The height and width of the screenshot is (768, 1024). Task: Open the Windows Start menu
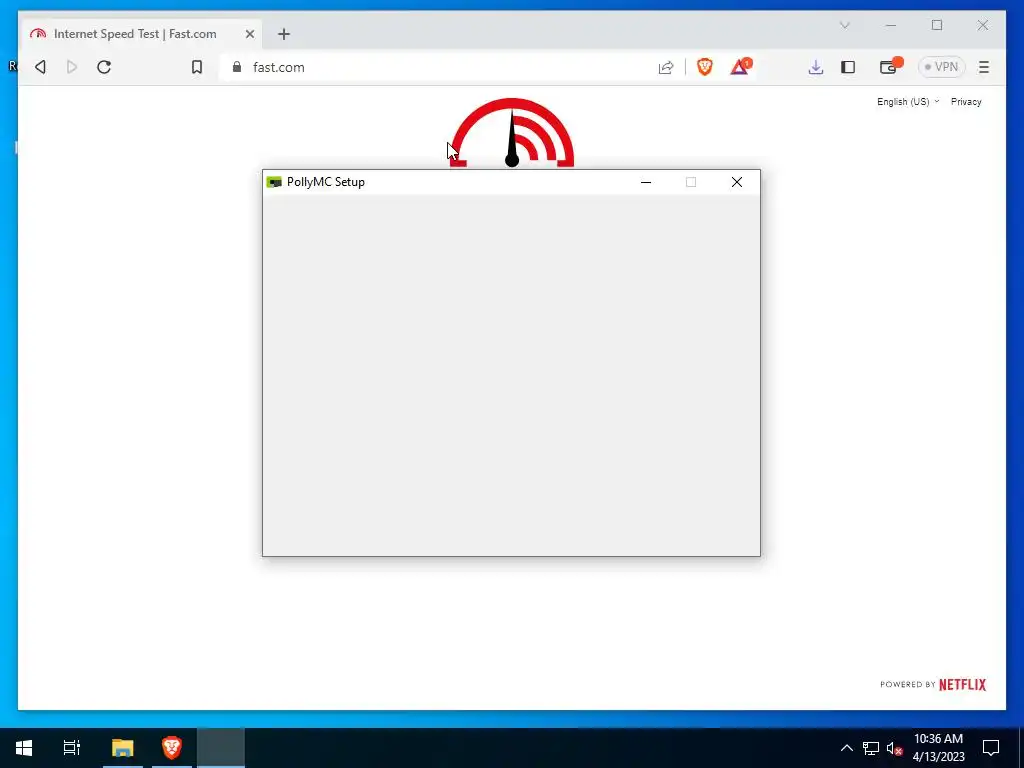pyautogui.click(x=24, y=748)
